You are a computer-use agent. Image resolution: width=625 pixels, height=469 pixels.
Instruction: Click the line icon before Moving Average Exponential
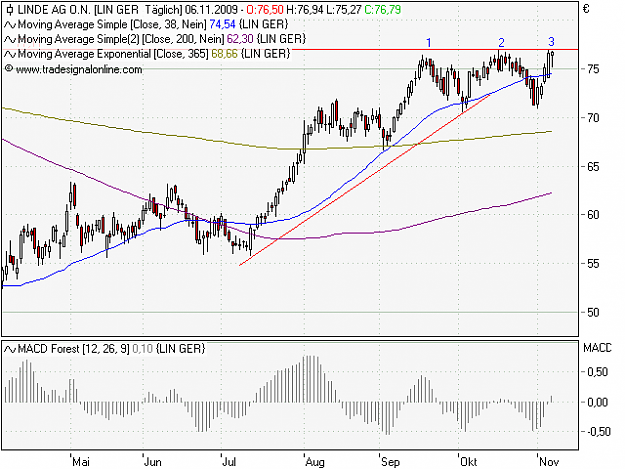[10, 54]
